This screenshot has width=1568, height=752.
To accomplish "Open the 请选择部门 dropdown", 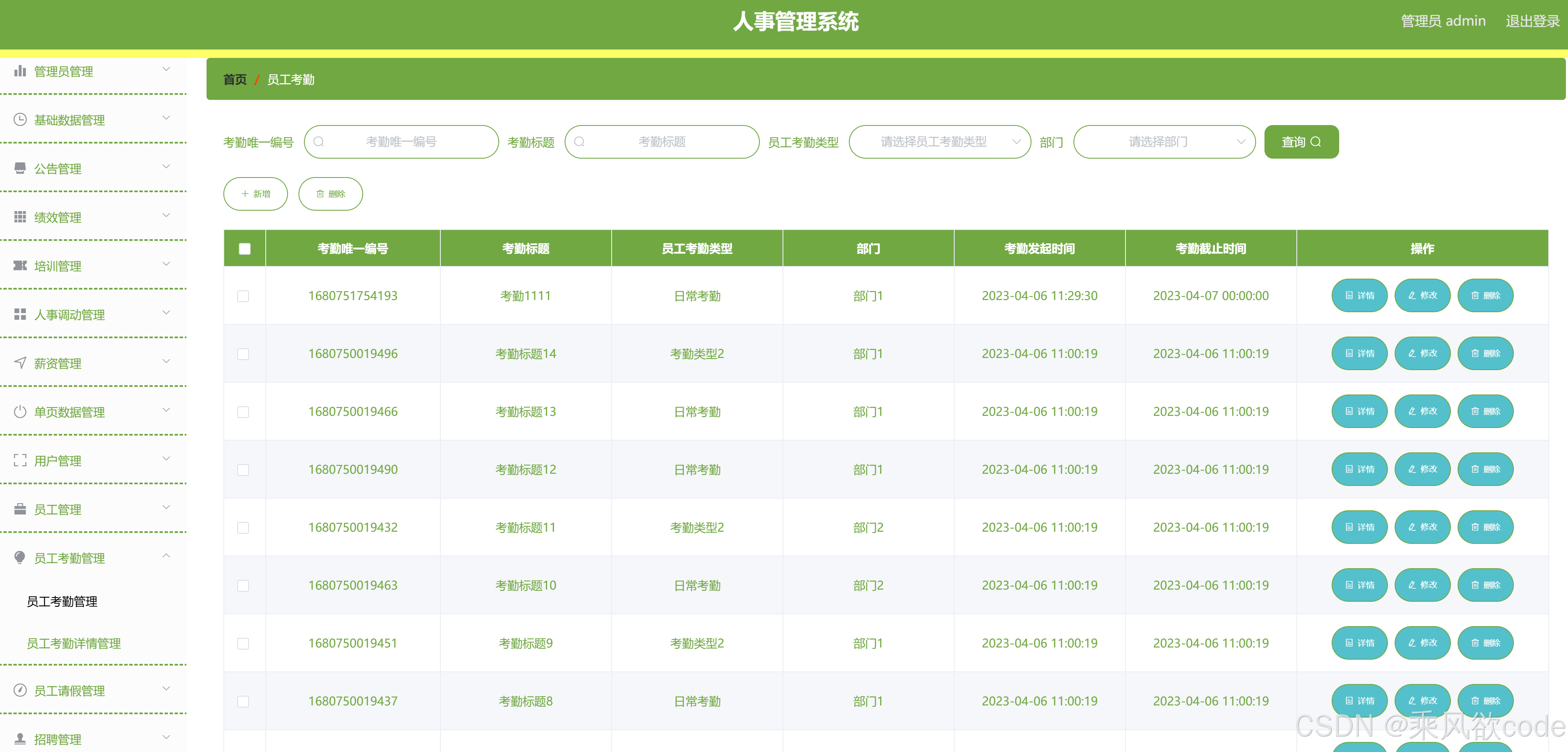I will point(1164,142).
